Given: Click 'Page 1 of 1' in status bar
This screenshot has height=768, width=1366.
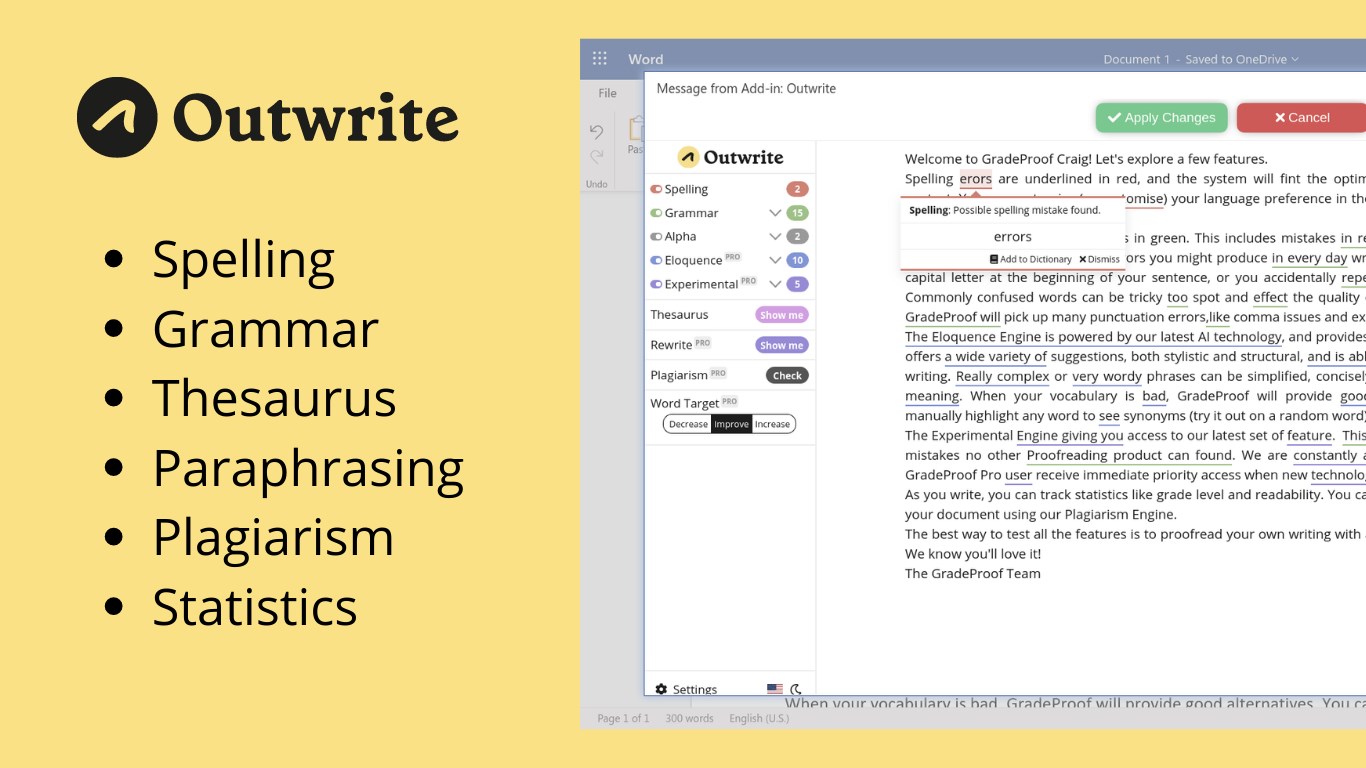Looking at the screenshot, I should pyautogui.click(x=623, y=718).
